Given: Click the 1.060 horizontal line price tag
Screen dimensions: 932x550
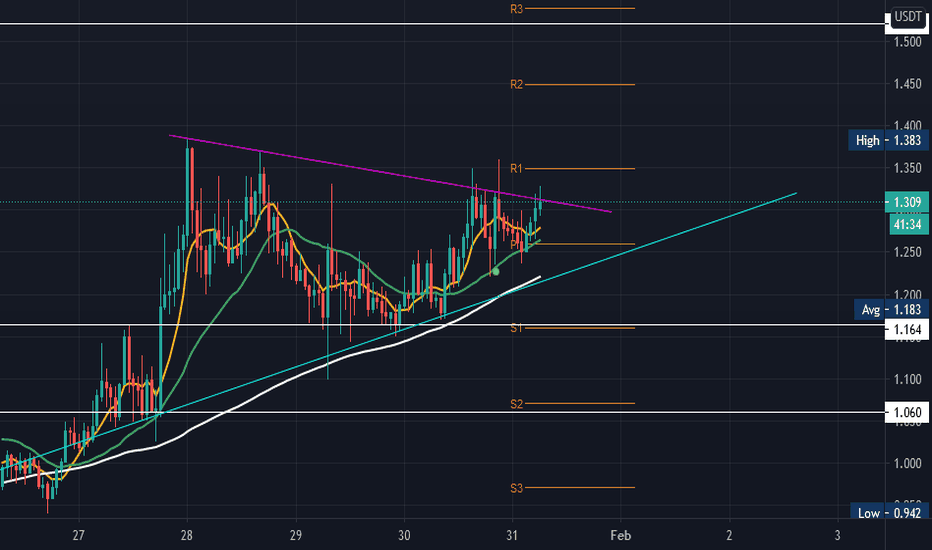Looking at the screenshot, I should [906, 412].
